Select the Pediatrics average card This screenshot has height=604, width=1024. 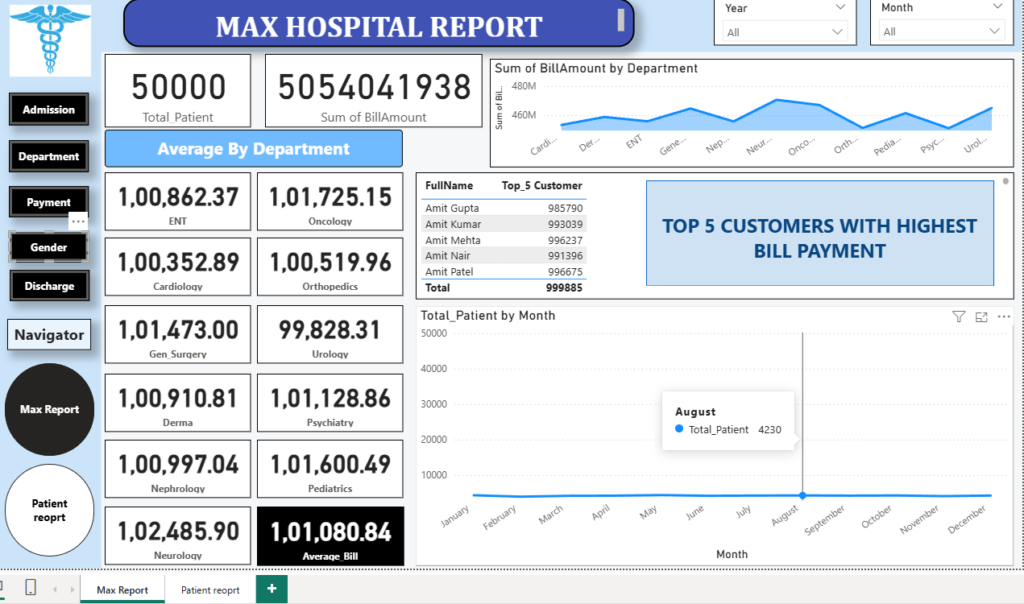330,469
